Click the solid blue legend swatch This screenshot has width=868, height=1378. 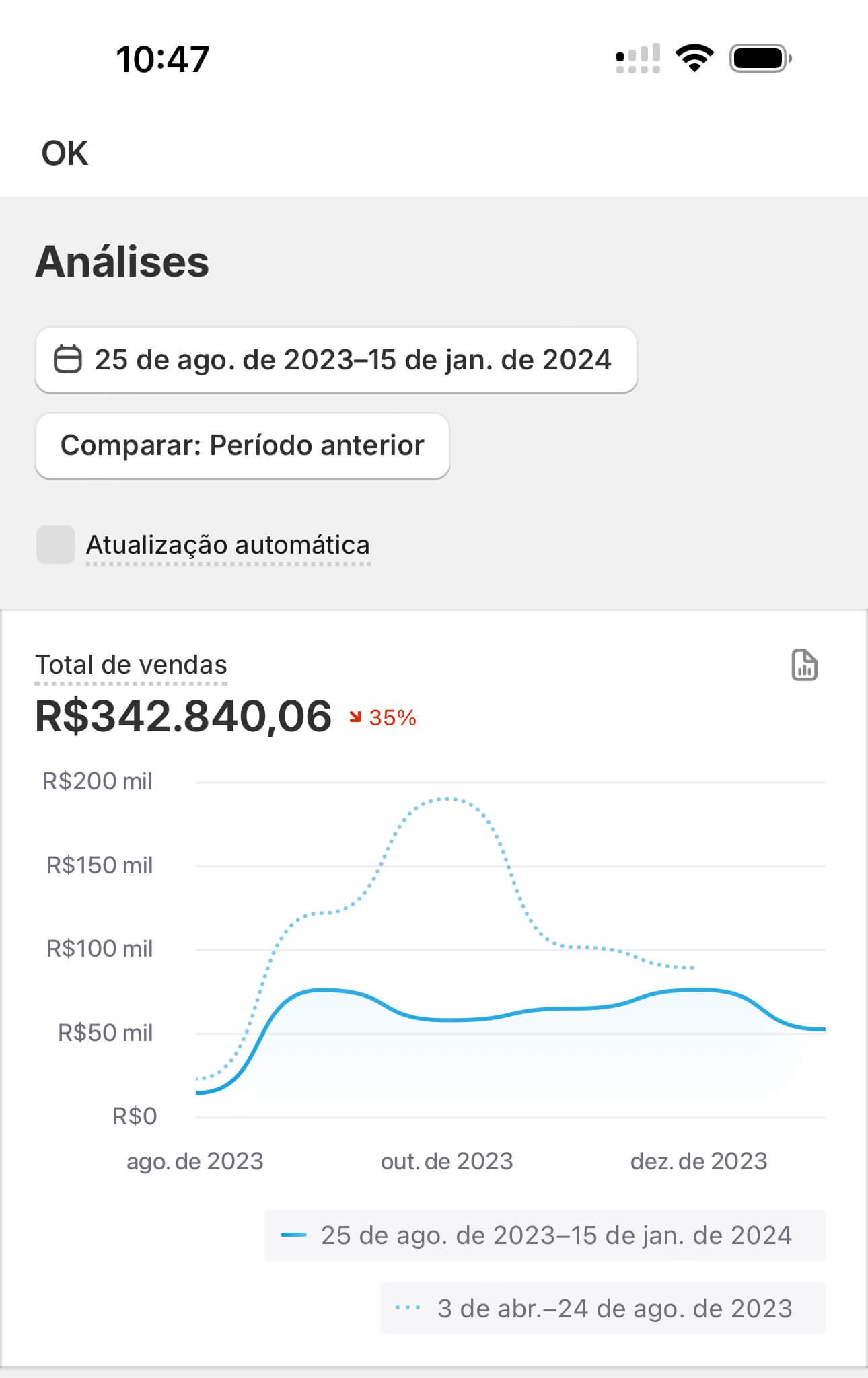293,1235
